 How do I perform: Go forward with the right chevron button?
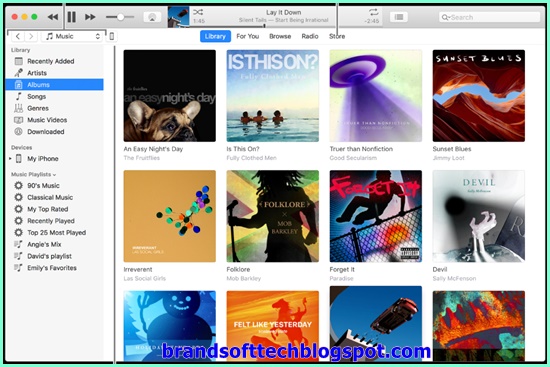pos(31,36)
